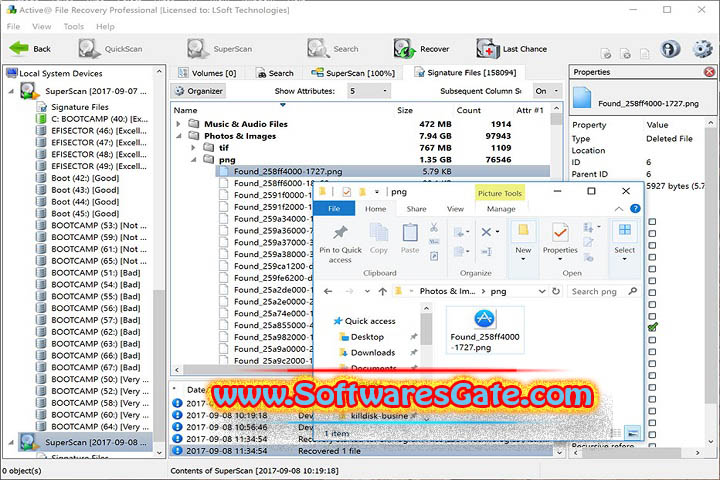720x480 pixels.
Task: Click the Organizer button
Action: tap(199, 91)
